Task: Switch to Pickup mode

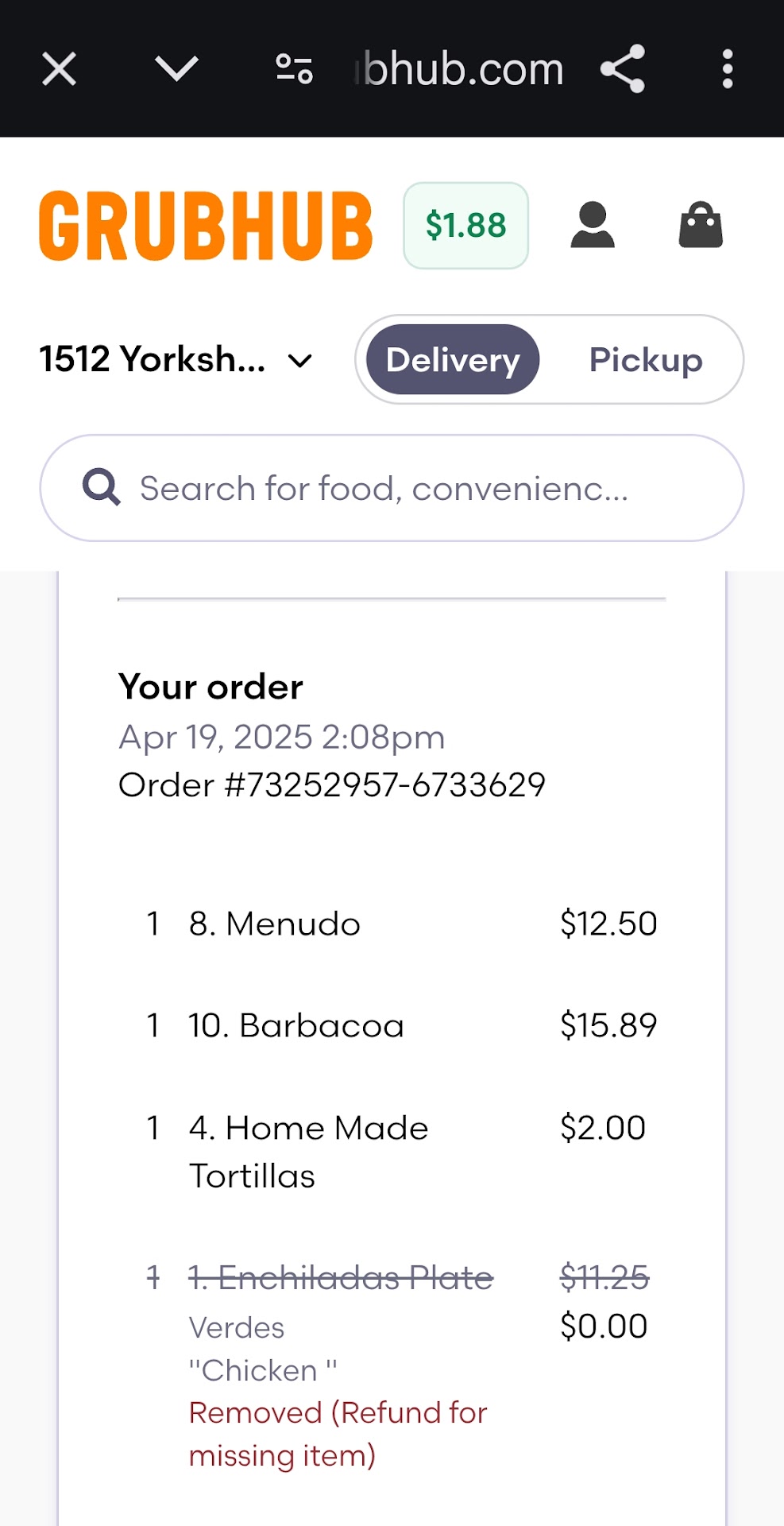Action: pos(645,359)
